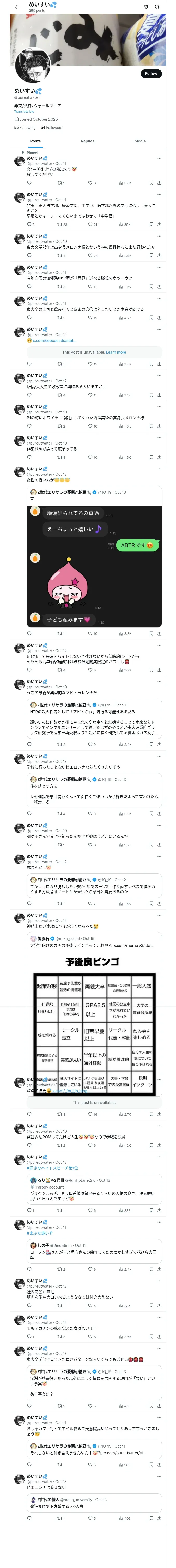Reply to the pinned post
The height and width of the screenshot is (1568, 176).
coord(29,183)
